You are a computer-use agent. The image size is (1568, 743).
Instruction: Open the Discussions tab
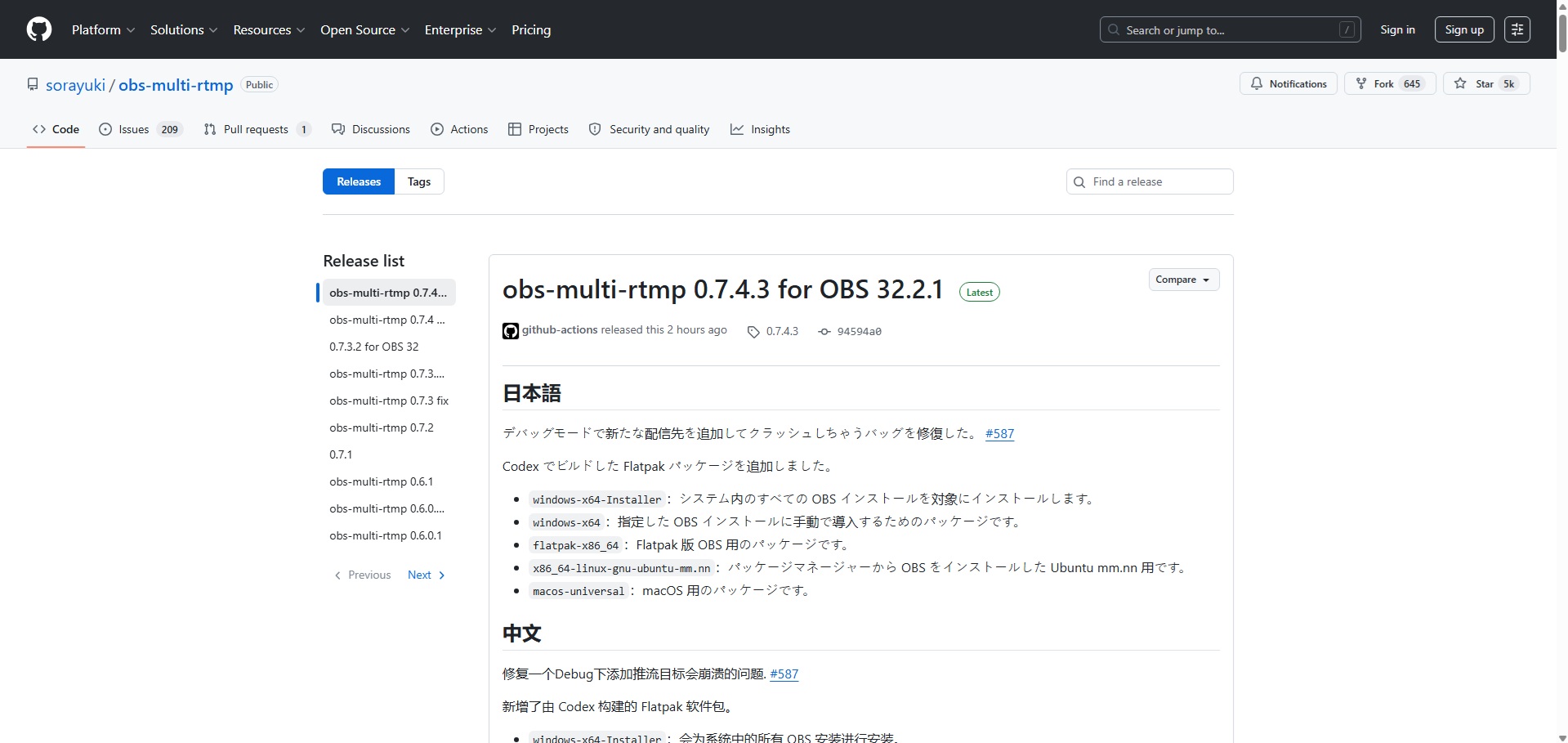(371, 129)
